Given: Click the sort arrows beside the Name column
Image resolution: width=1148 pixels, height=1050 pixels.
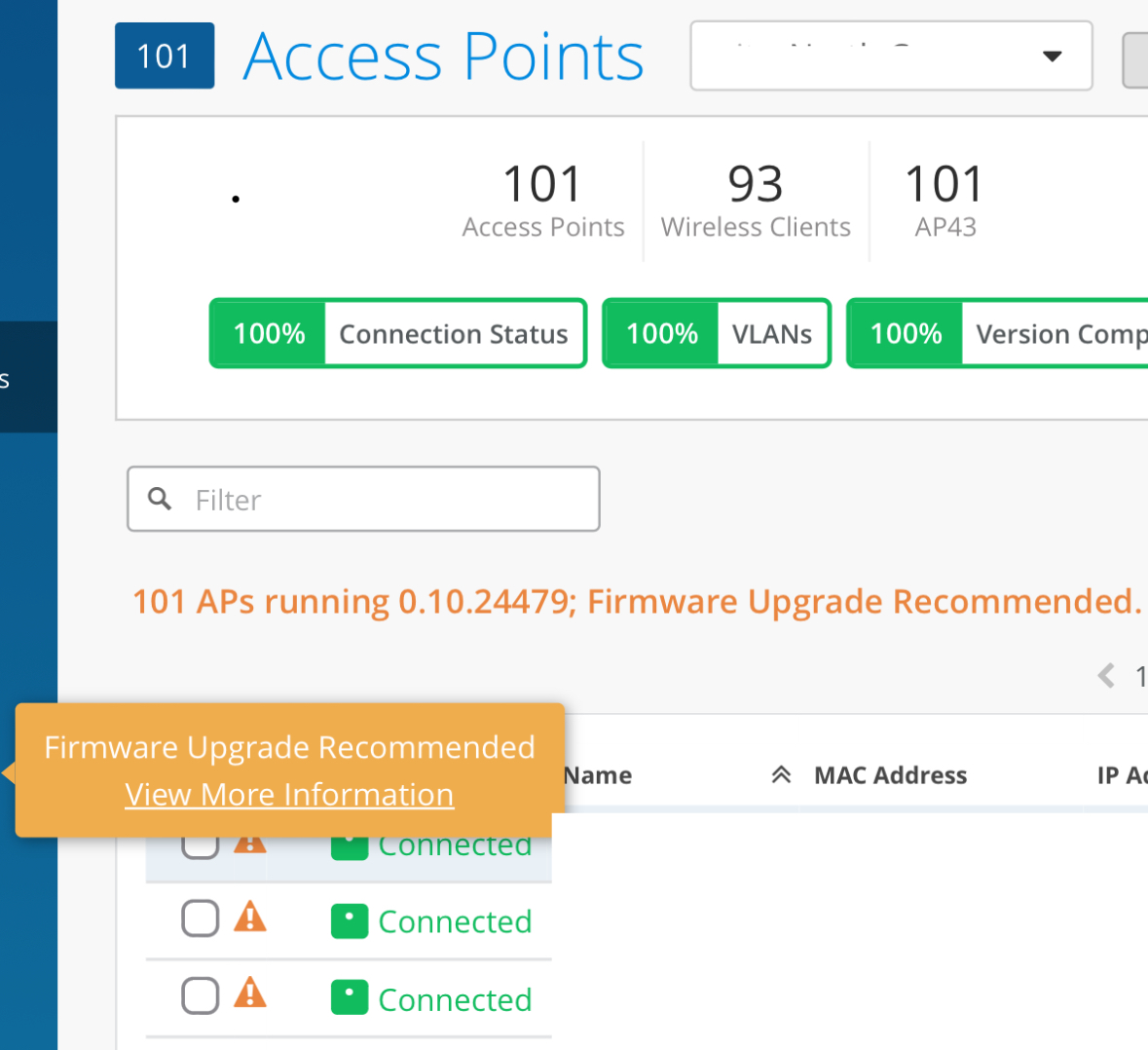Looking at the screenshot, I should [781, 775].
